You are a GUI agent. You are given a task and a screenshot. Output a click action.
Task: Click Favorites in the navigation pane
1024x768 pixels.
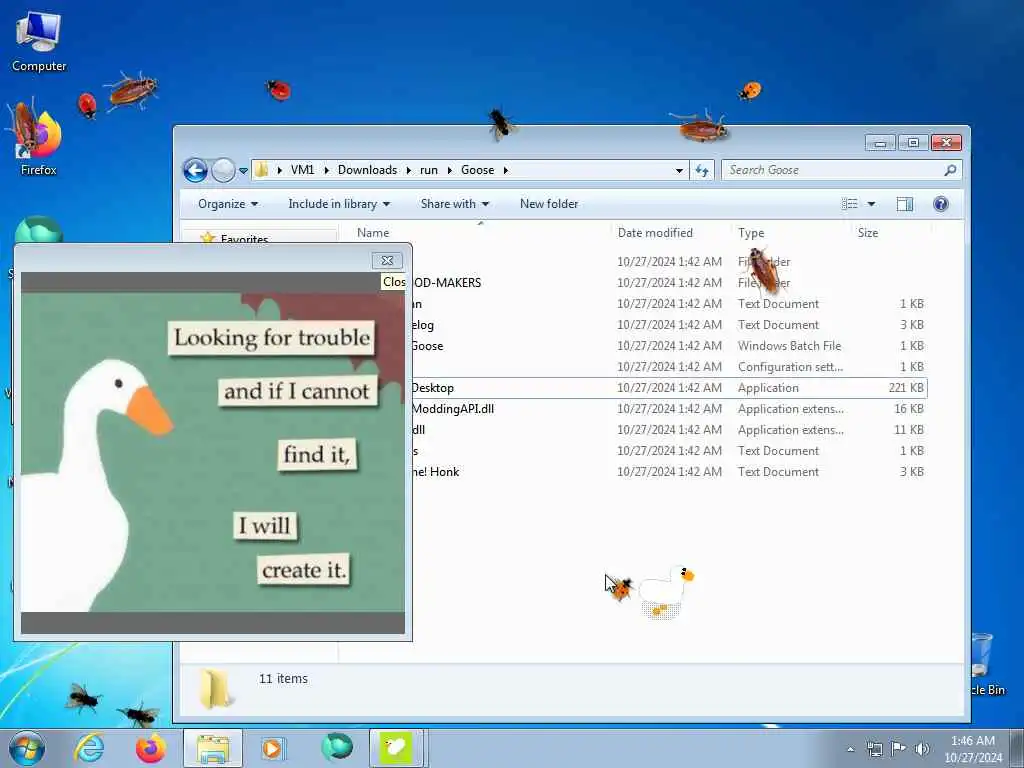click(244, 238)
